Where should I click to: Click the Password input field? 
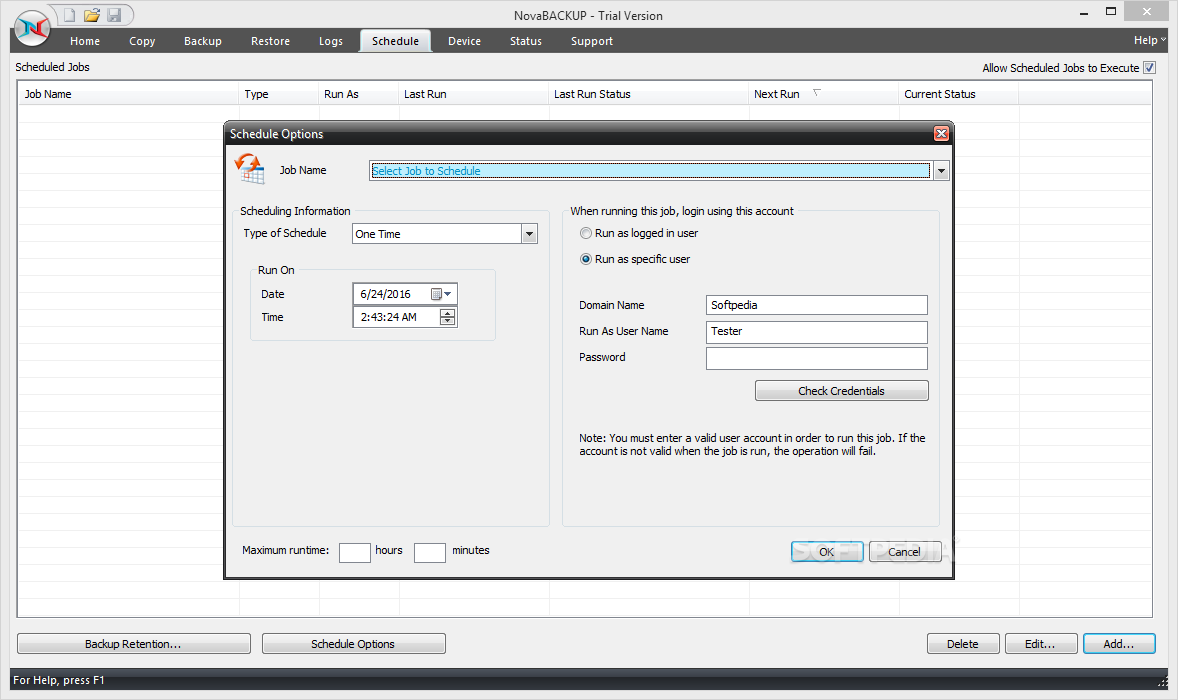coord(817,358)
